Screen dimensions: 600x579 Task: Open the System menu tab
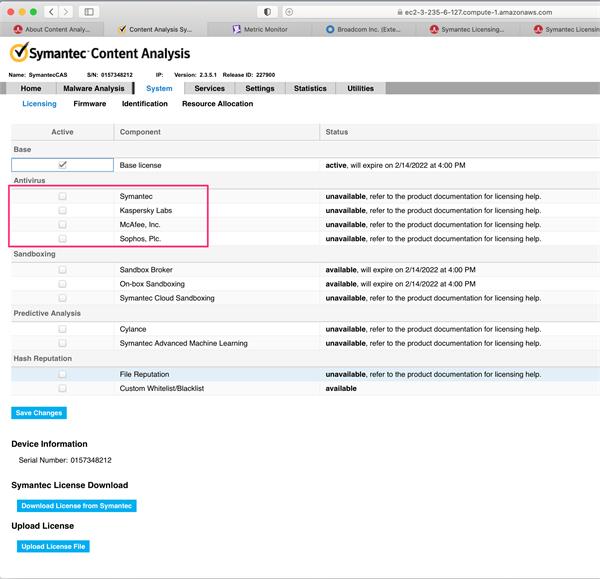[x=159, y=88]
